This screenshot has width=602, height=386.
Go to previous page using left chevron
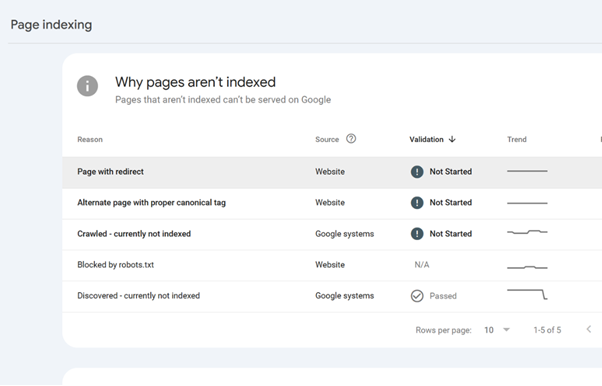pos(589,329)
